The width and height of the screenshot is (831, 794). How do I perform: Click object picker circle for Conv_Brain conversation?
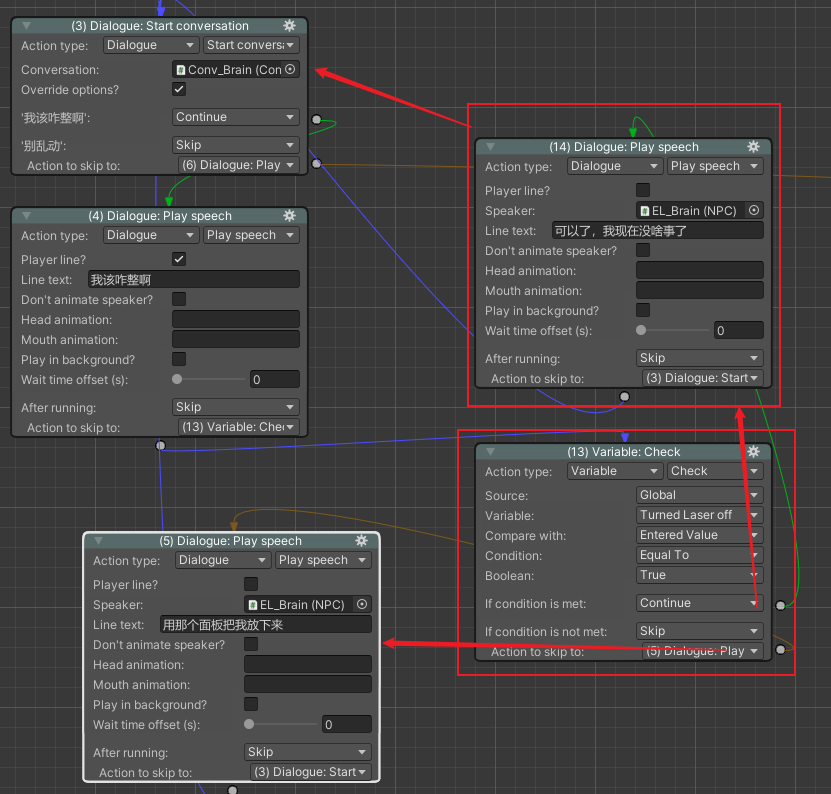tap(290, 69)
